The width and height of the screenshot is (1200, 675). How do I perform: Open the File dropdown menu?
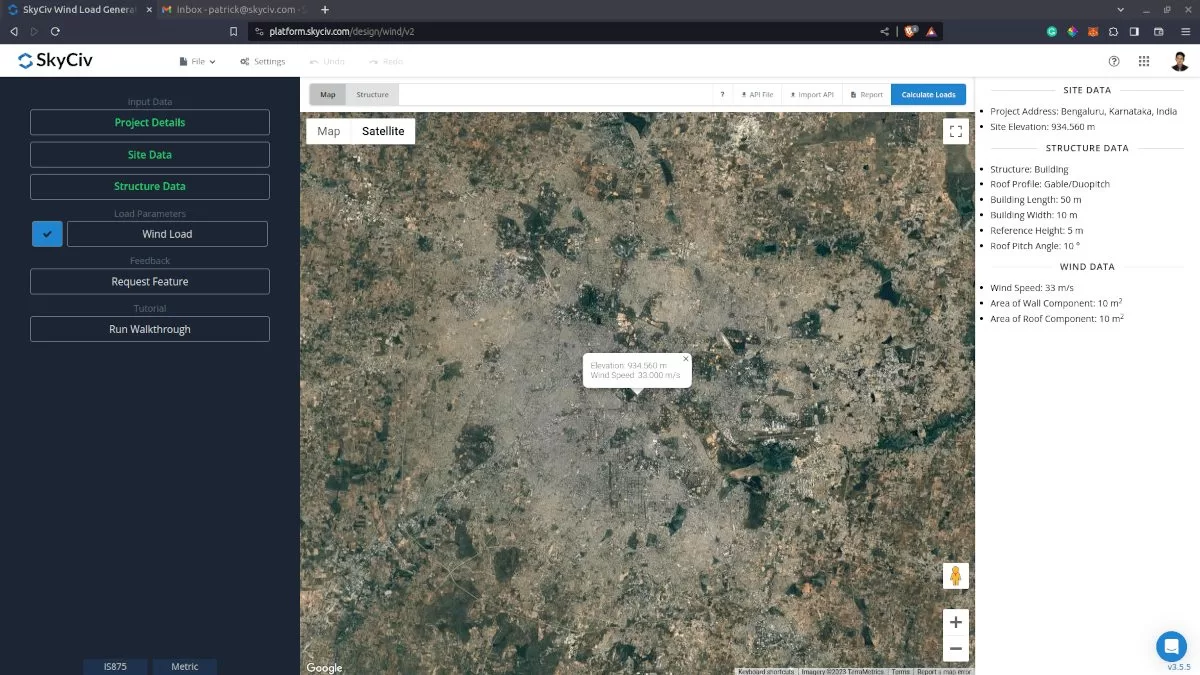pos(198,61)
